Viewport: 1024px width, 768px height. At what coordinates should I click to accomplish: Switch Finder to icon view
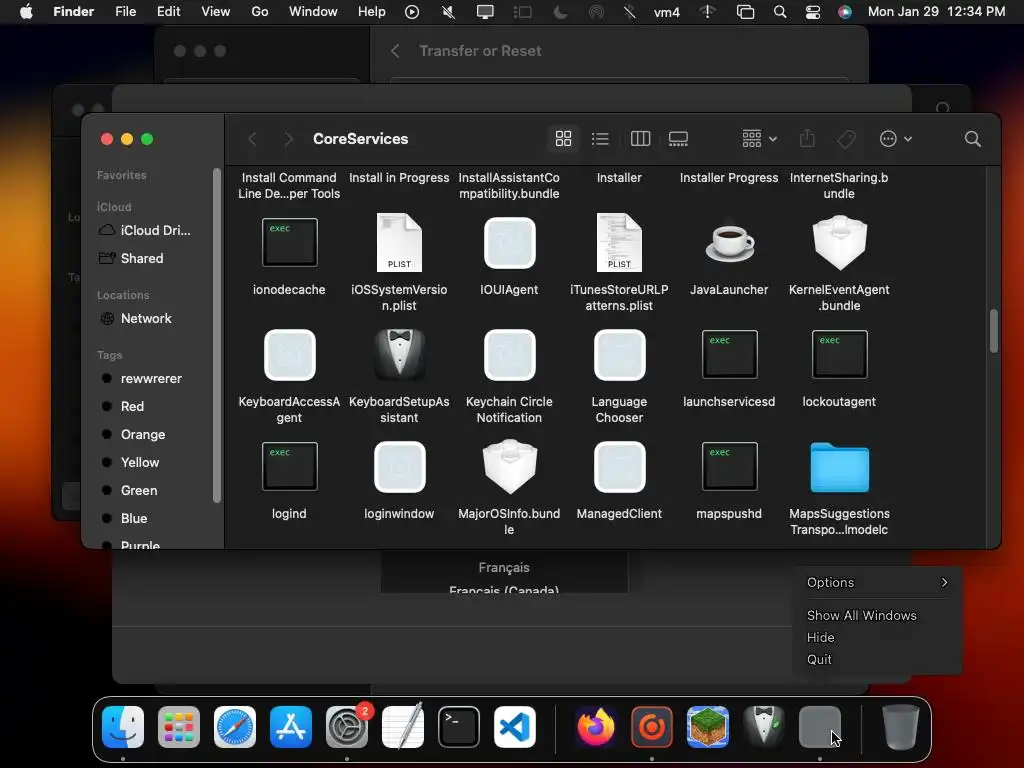pyautogui.click(x=563, y=138)
